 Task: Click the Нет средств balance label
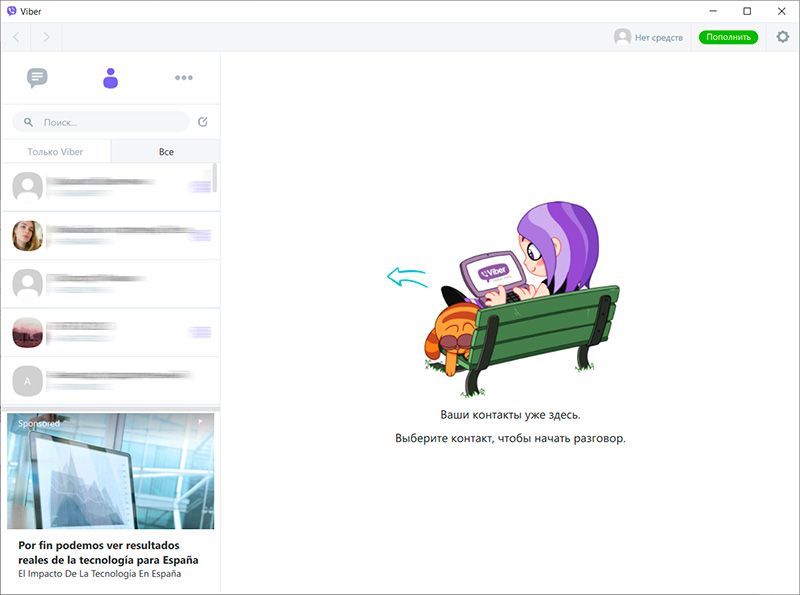coord(659,38)
